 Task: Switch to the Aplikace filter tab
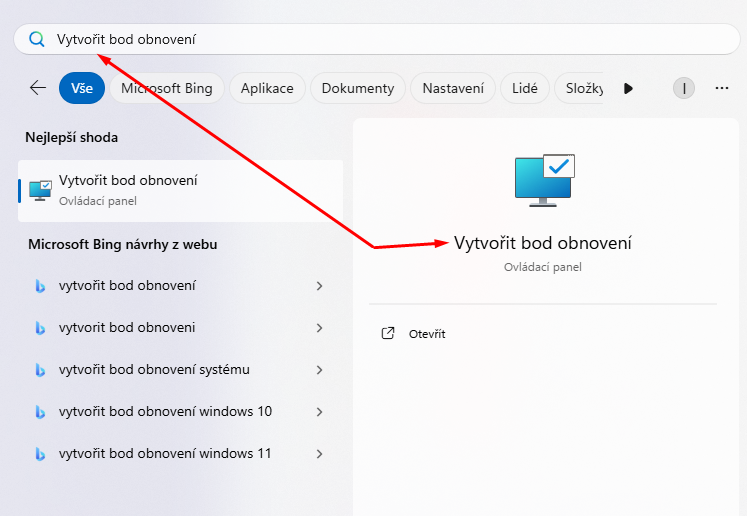pos(267,88)
